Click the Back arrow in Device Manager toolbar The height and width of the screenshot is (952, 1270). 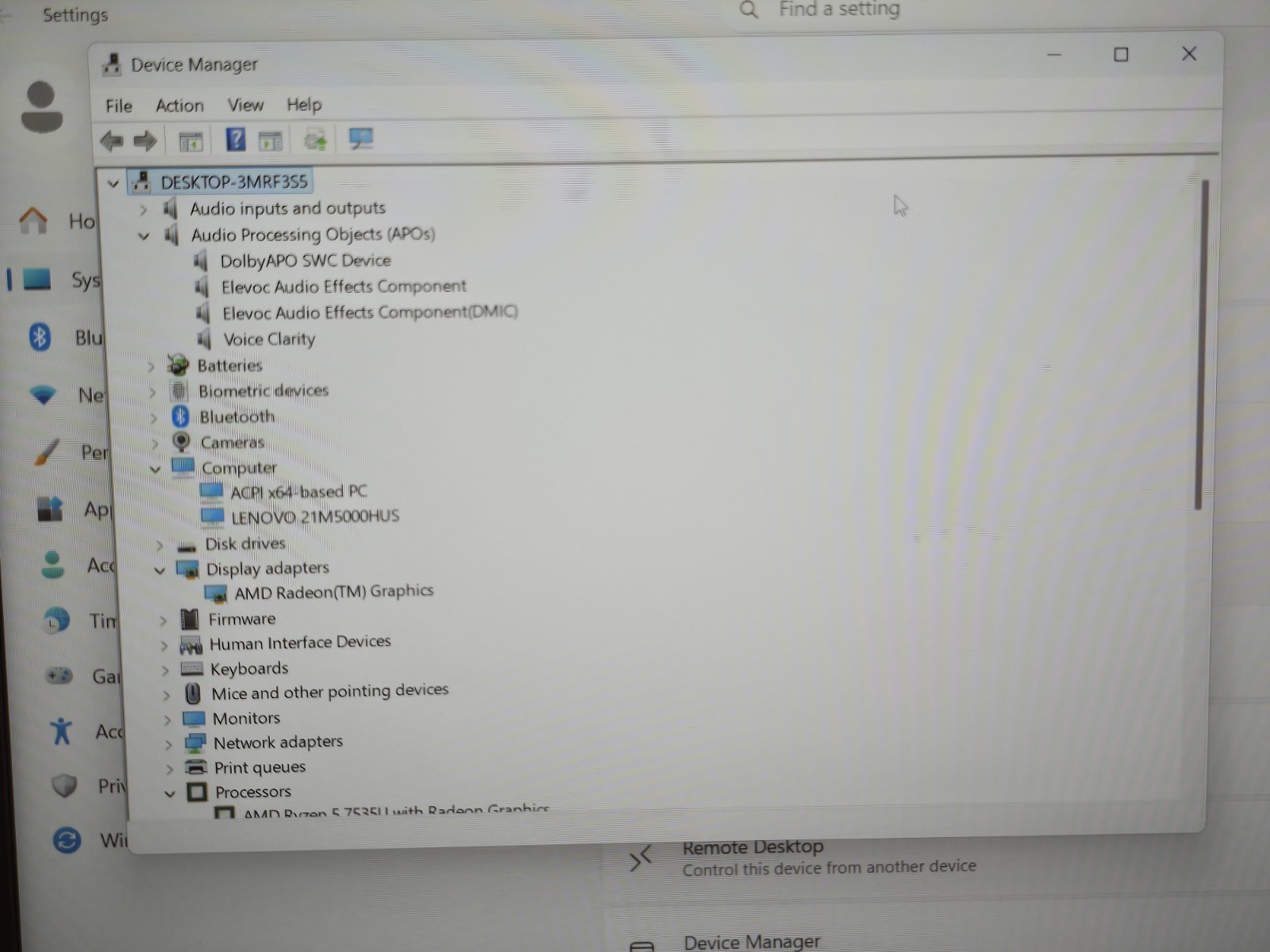[112, 141]
